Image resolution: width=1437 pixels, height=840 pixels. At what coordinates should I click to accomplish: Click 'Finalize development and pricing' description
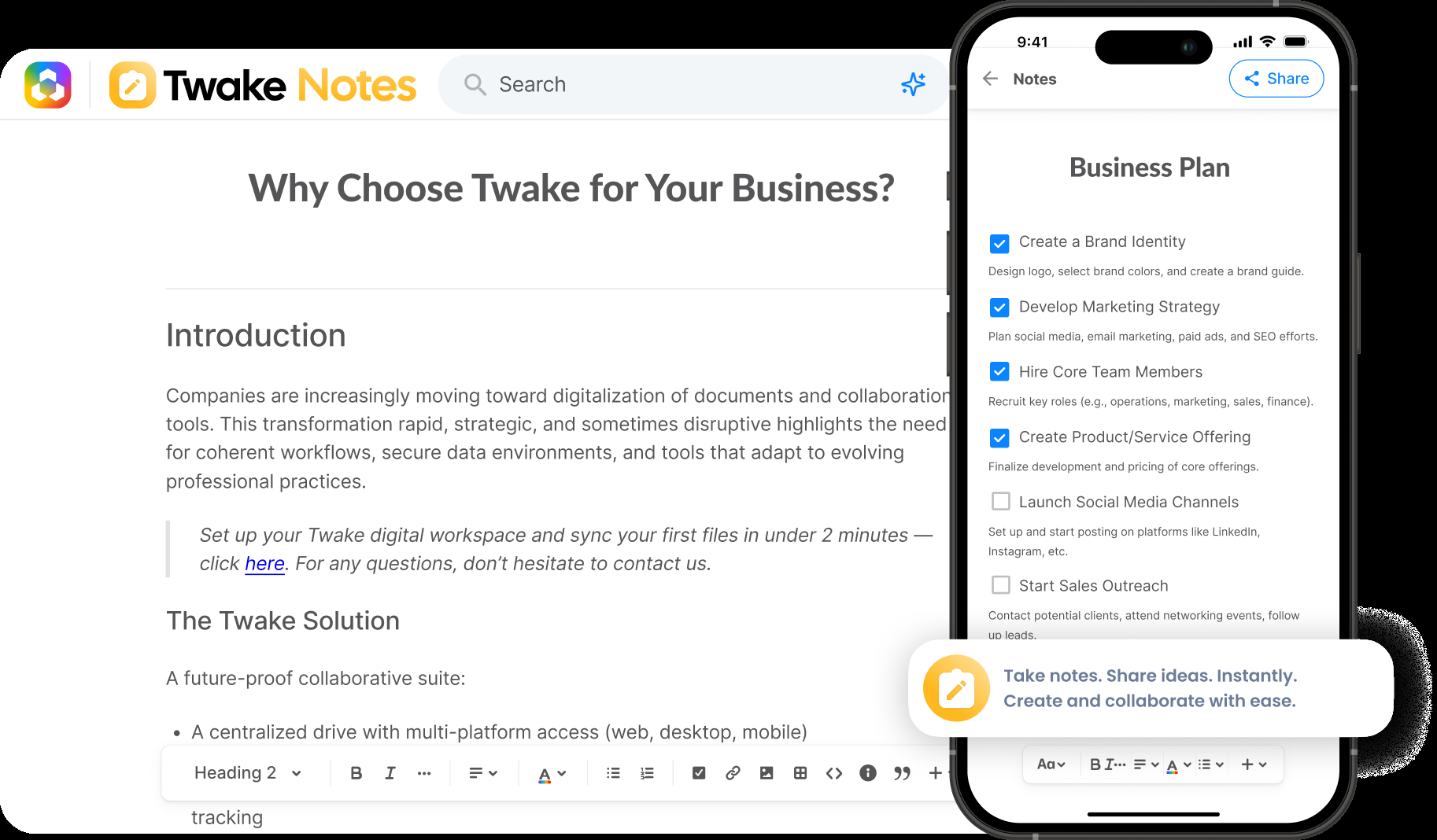coord(1123,467)
